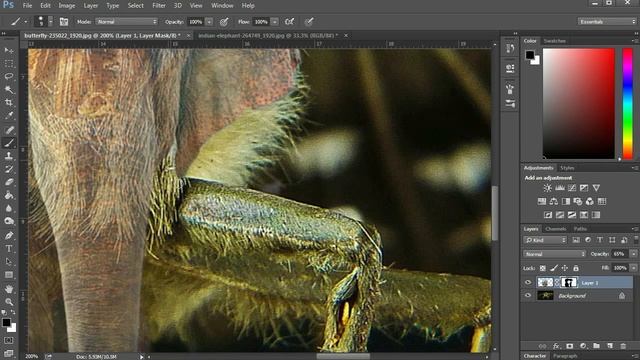The width and height of the screenshot is (640, 360).
Task: Select the Dodge tool
Action: coord(9,221)
